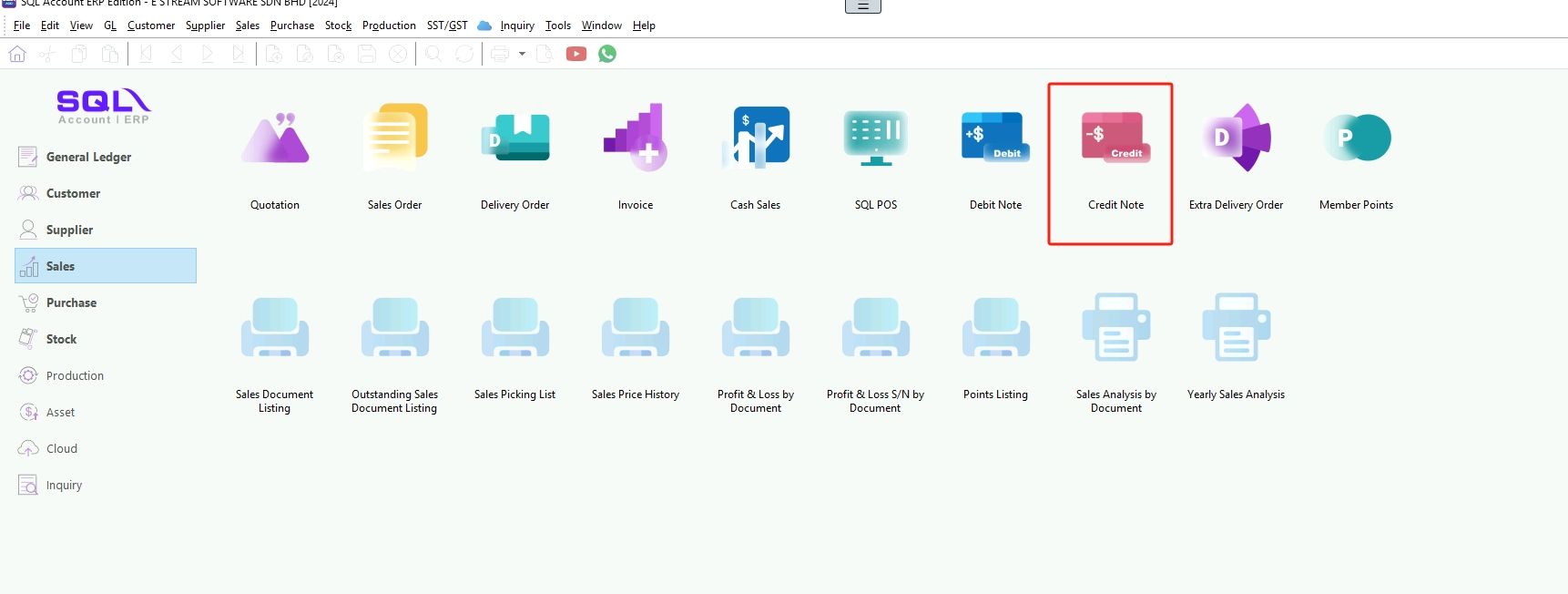Open the SST/GST menu
Image resolution: width=1568 pixels, height=594 pixels.
[447, 26]
